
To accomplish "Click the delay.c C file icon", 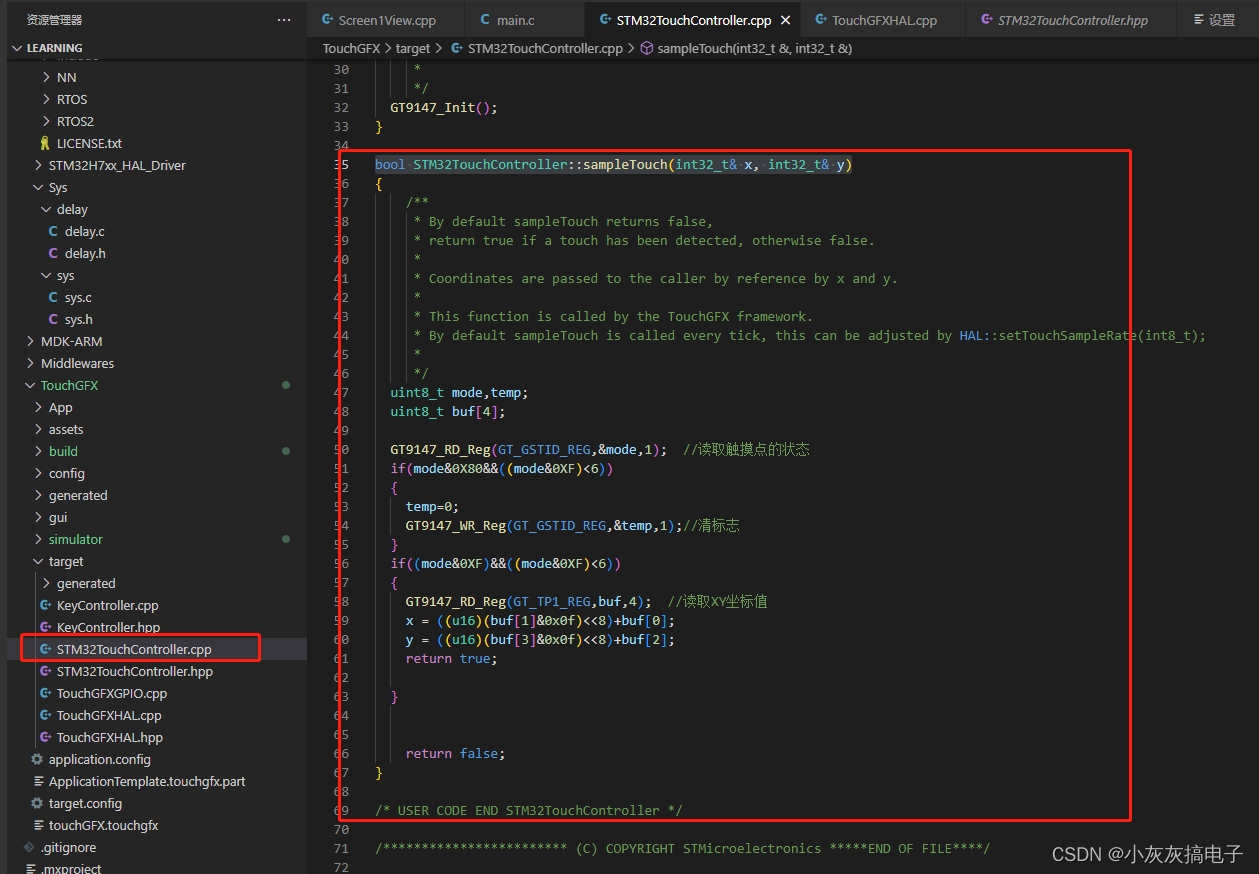I will tap(53, 231).
